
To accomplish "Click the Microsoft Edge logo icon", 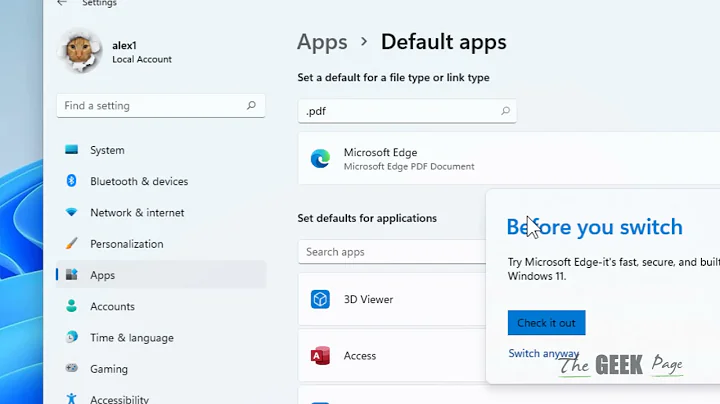I will (320, 159).
